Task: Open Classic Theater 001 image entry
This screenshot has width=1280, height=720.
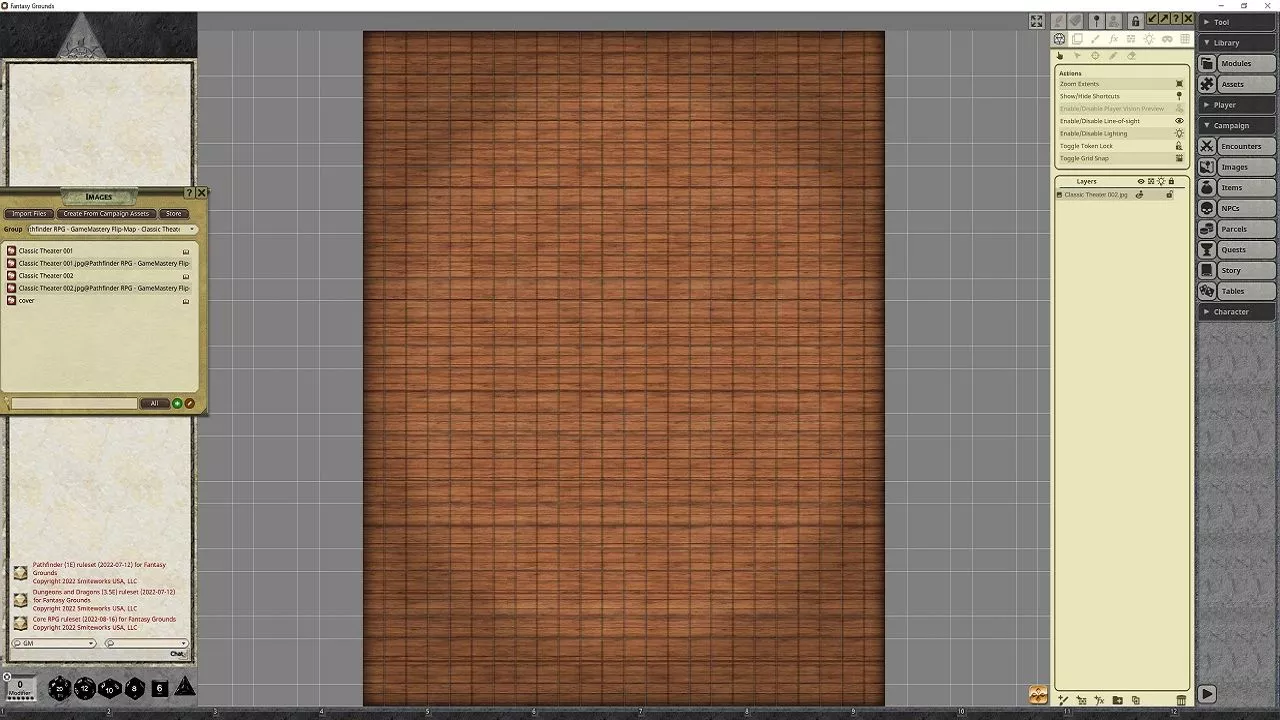Action: [98, 251]
